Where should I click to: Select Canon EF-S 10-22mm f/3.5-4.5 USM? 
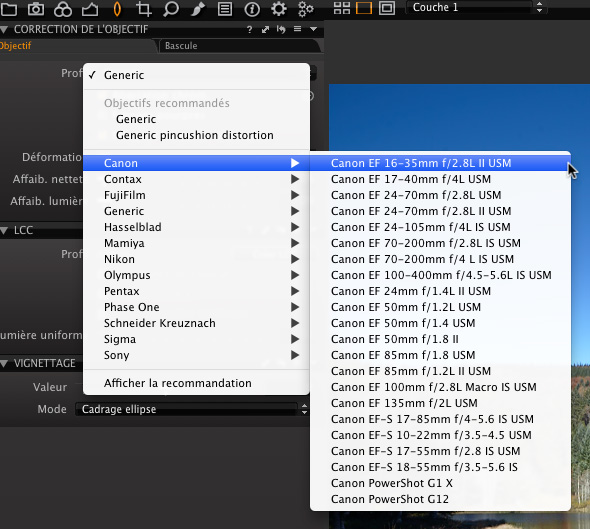pos(440,435)
